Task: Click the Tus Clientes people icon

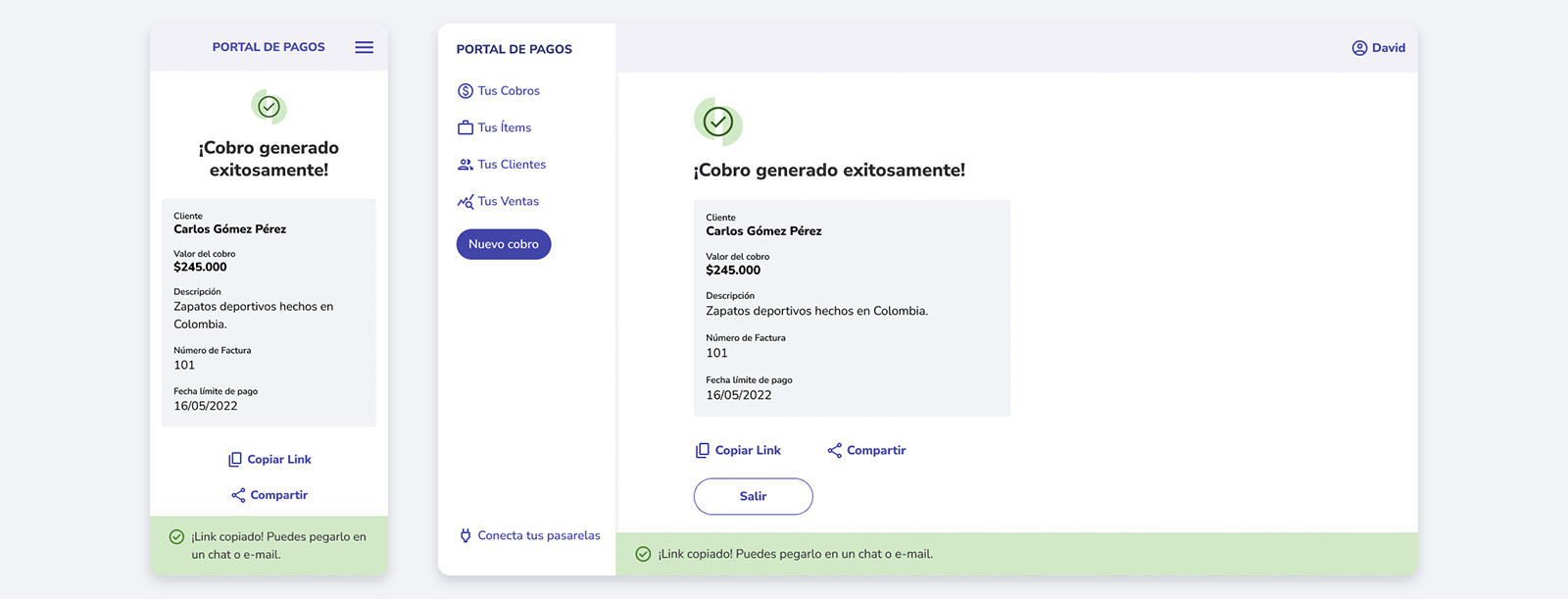Action: pyautogui.click(x=465, y=165)
